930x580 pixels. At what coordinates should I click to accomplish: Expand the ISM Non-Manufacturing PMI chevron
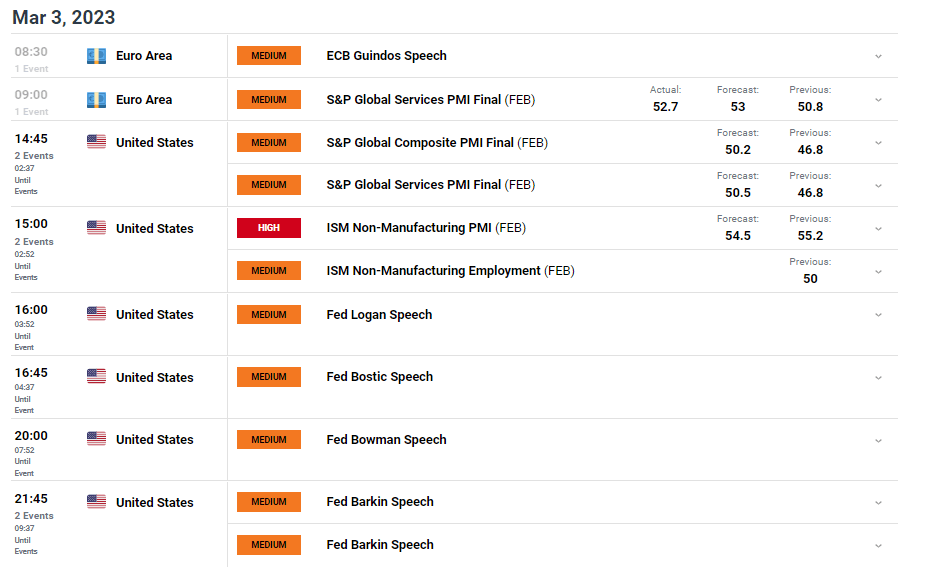(878, 229)
